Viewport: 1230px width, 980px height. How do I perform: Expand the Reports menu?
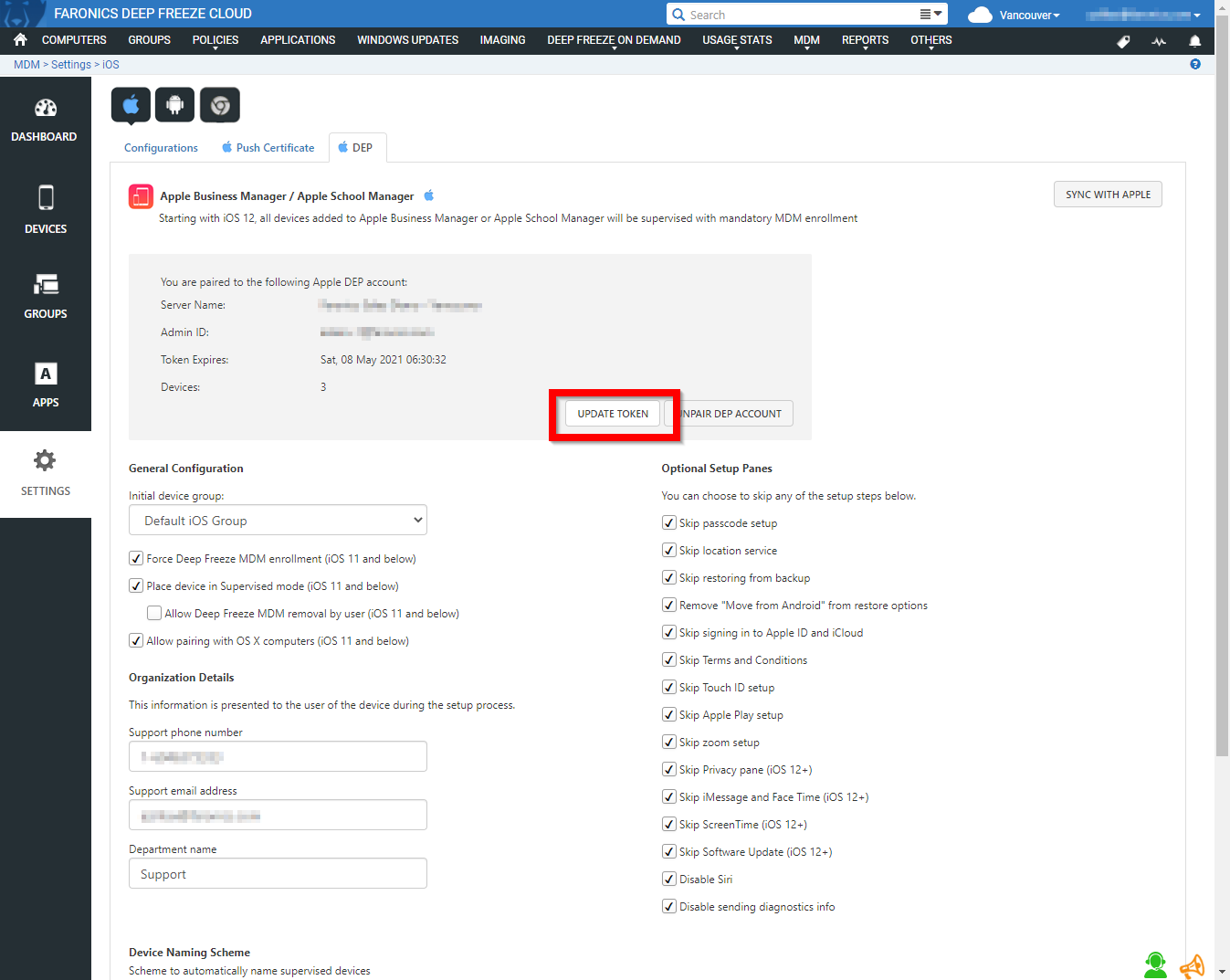[865, 40]
